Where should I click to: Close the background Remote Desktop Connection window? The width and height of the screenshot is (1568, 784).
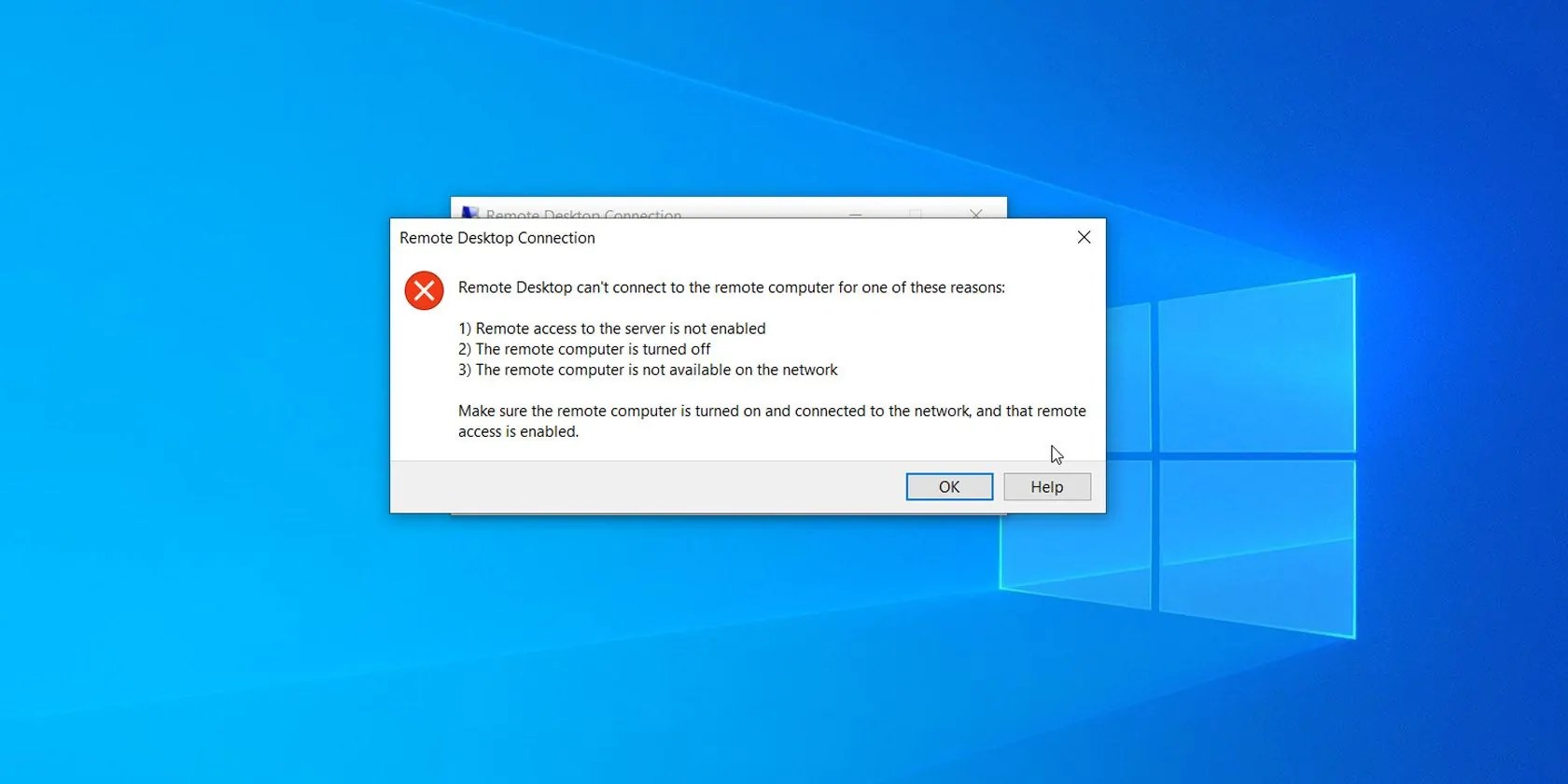[975, 213]
